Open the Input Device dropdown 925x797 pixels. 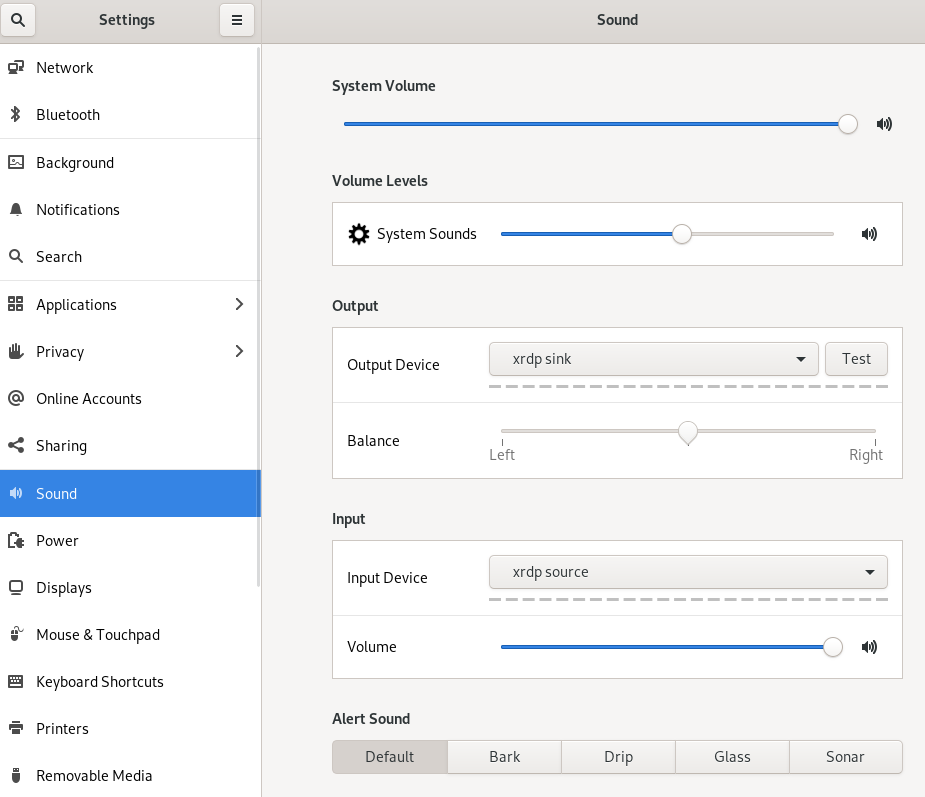[x=688, y=571]
